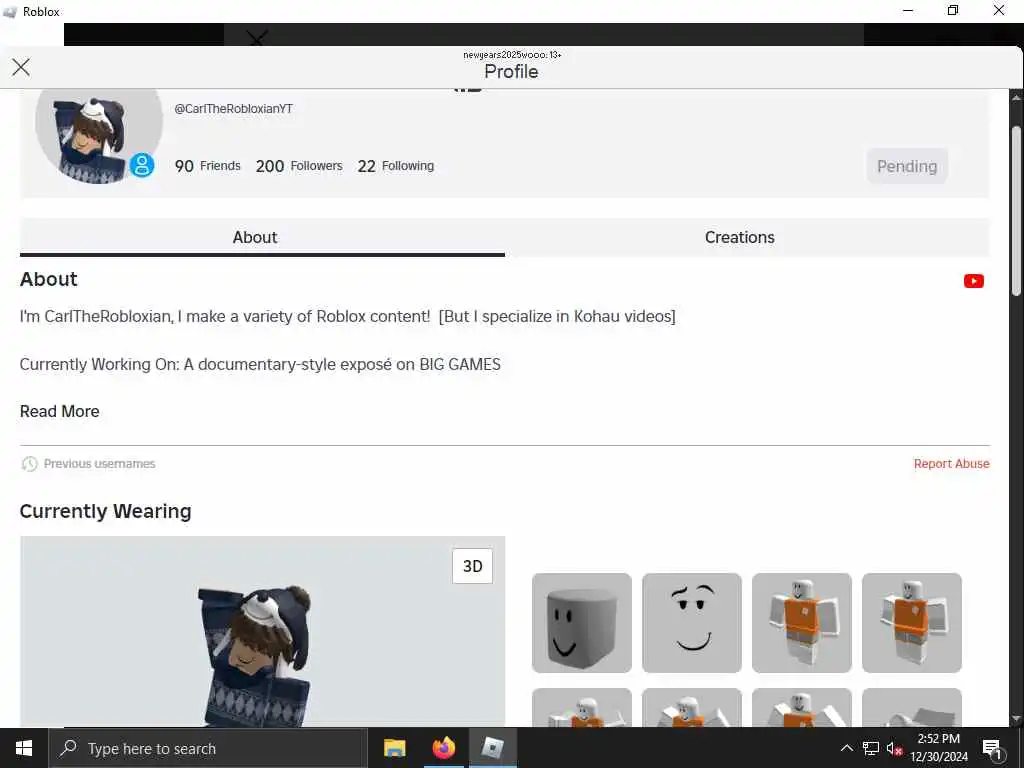Click the taskbar search box

pos(208,748)
